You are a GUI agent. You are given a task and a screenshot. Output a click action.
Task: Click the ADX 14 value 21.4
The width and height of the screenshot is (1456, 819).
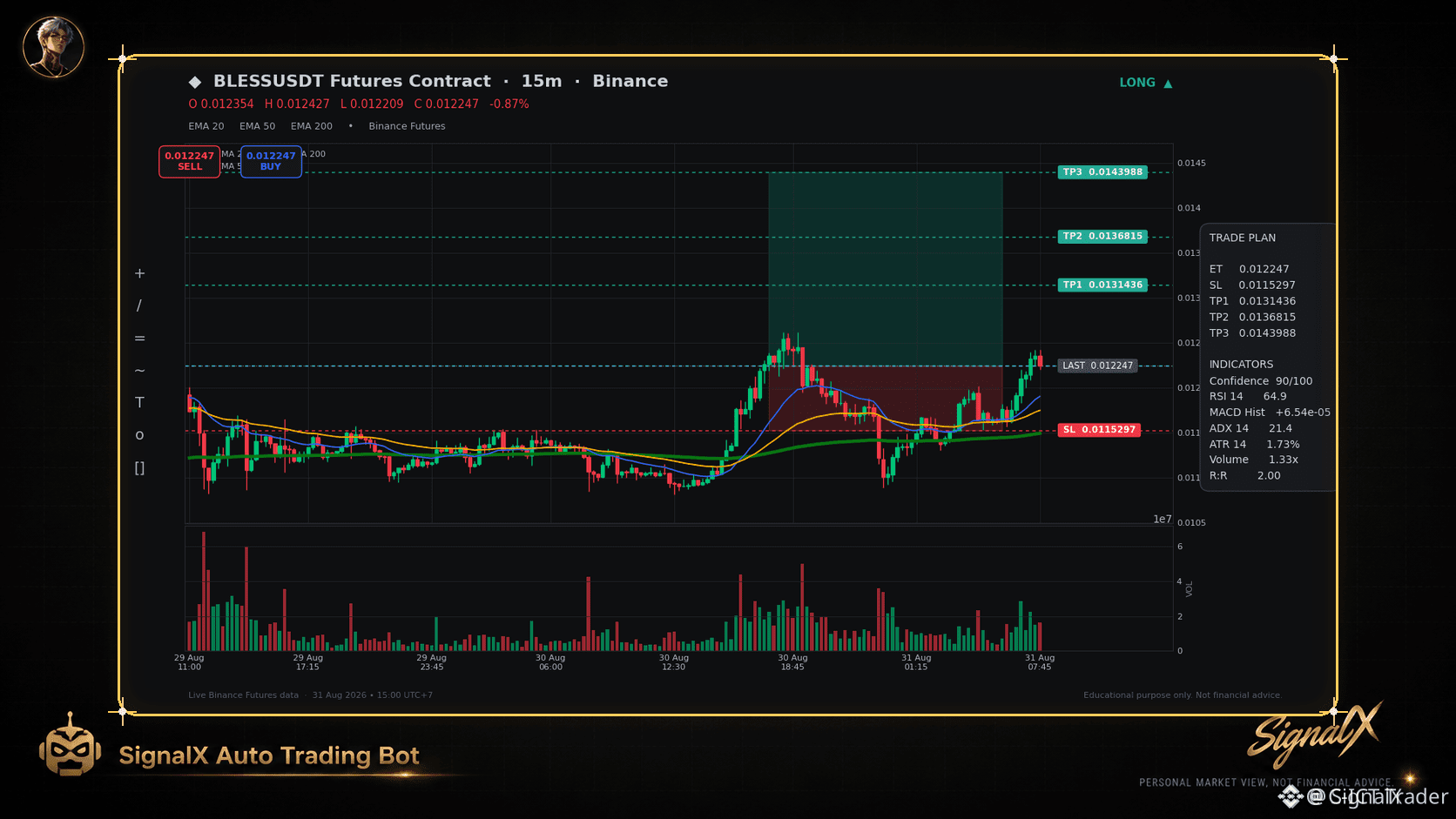pyautogui.click(x=1280, y=429)
